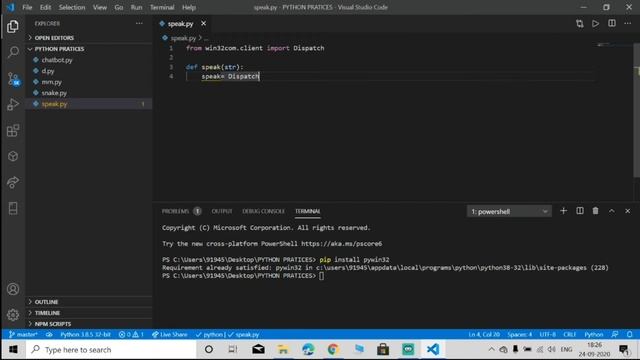Open Mail app from taskbar
Image resolution: width=640 pixels, height=360 pixels.
[x=258, y=349]
